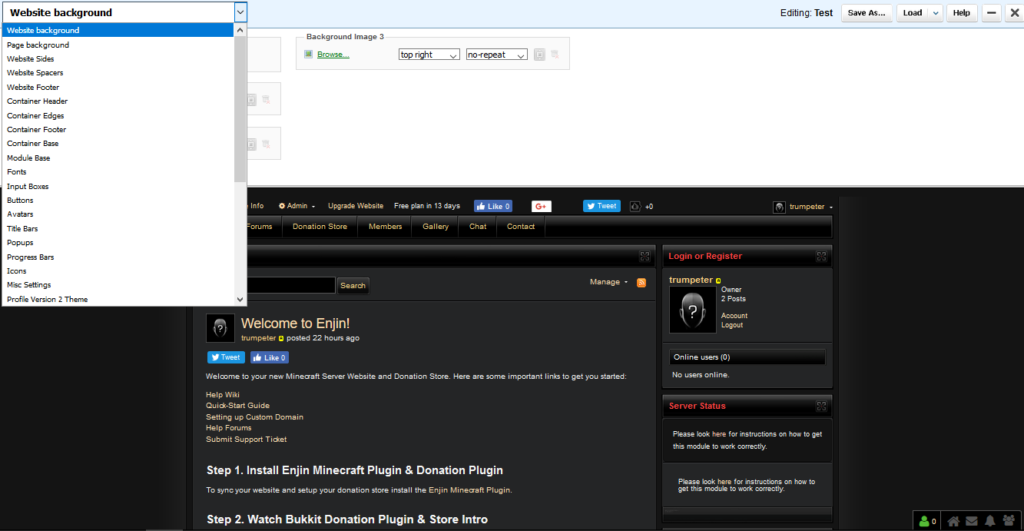The height and width of the screenshot is (531, 1024).
Task: Open the Admin dropdown menu
Action: 297,206
